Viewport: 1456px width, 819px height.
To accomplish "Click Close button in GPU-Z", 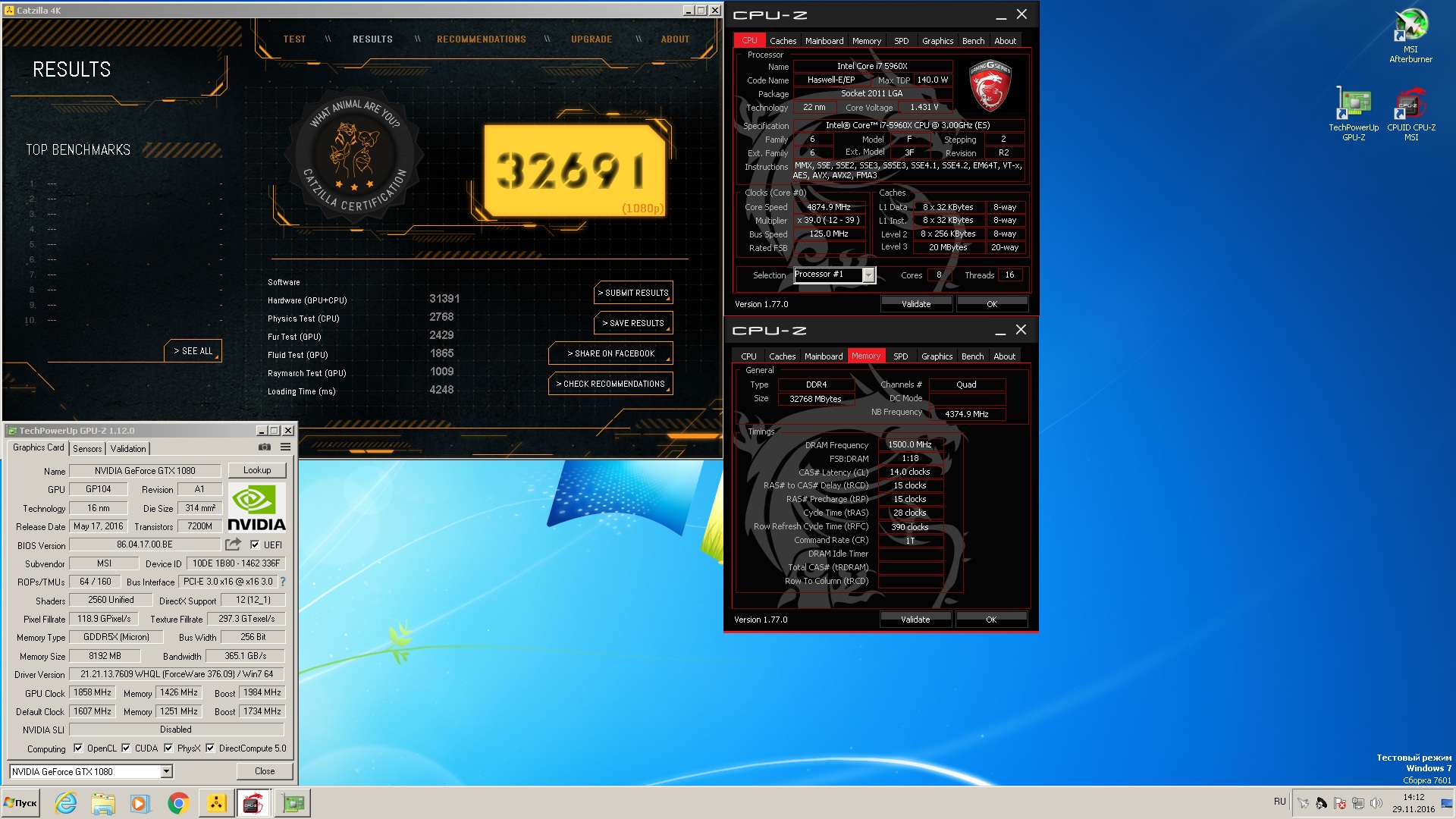I will [265, 771].
